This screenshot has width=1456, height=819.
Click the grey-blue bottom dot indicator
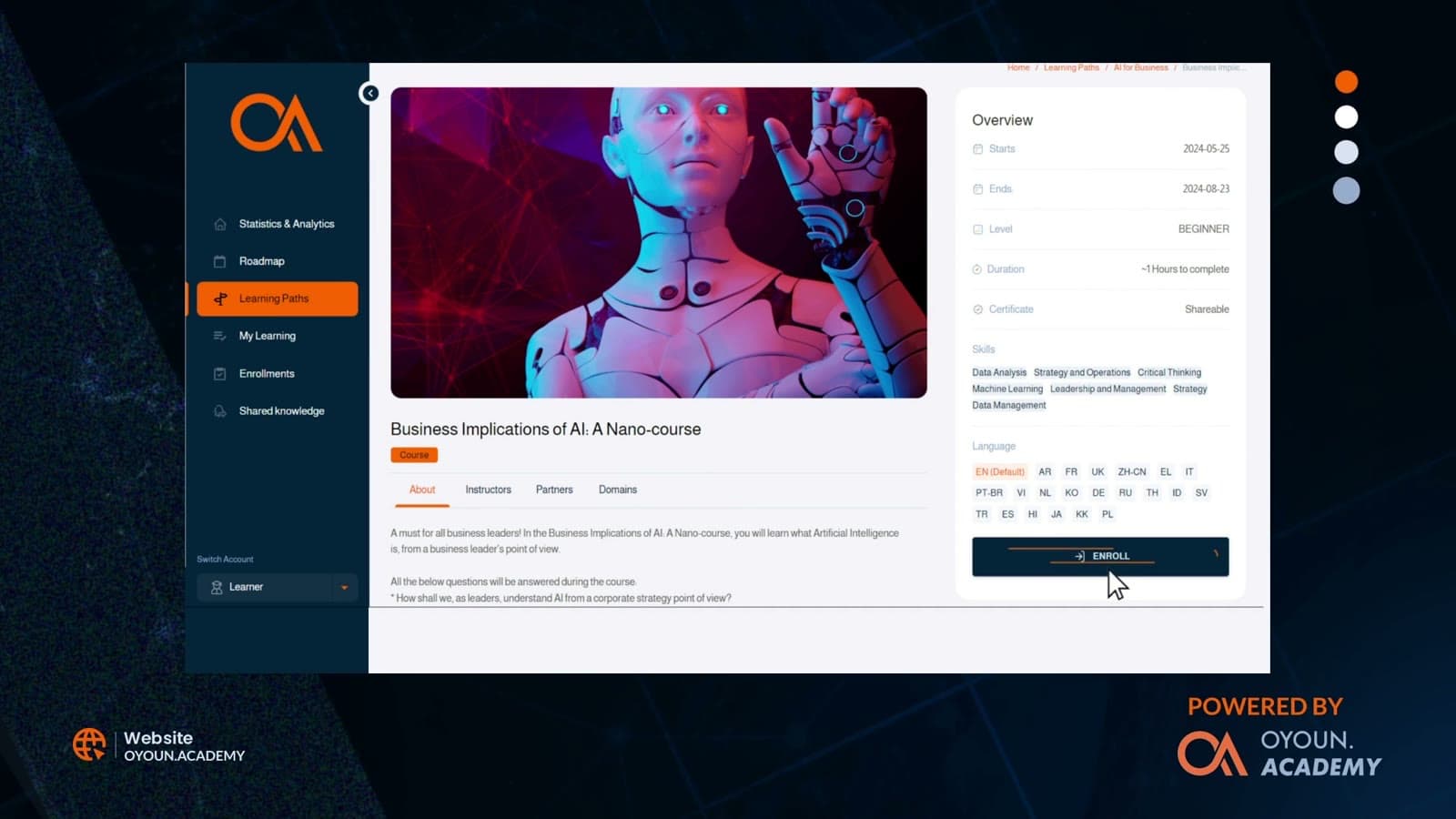pyautogui.click(x=1346, y=190)
